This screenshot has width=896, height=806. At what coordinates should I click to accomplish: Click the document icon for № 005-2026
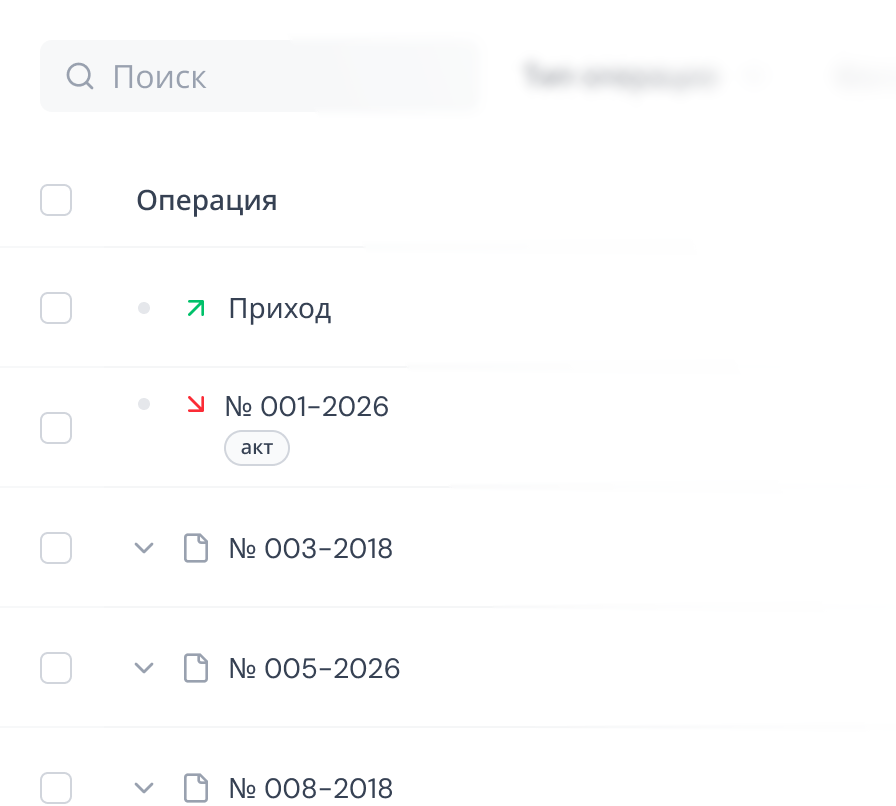tap(196, 668)
